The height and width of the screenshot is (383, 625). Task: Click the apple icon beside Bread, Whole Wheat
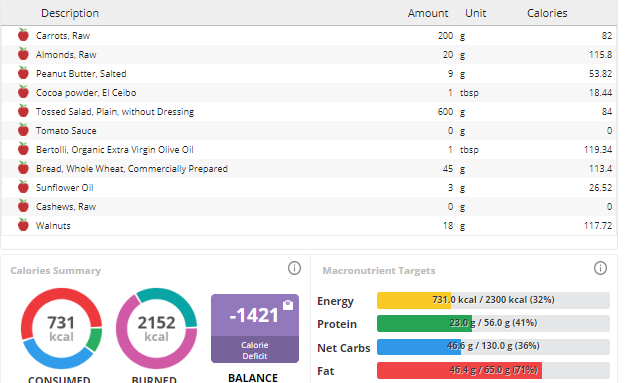click(x=24, y=168)
